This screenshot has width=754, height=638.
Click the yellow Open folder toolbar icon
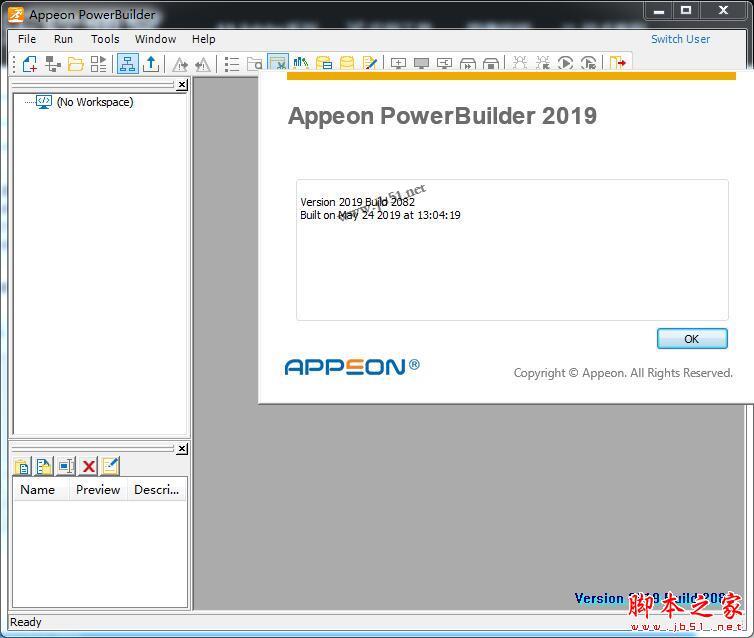(75, 63)
